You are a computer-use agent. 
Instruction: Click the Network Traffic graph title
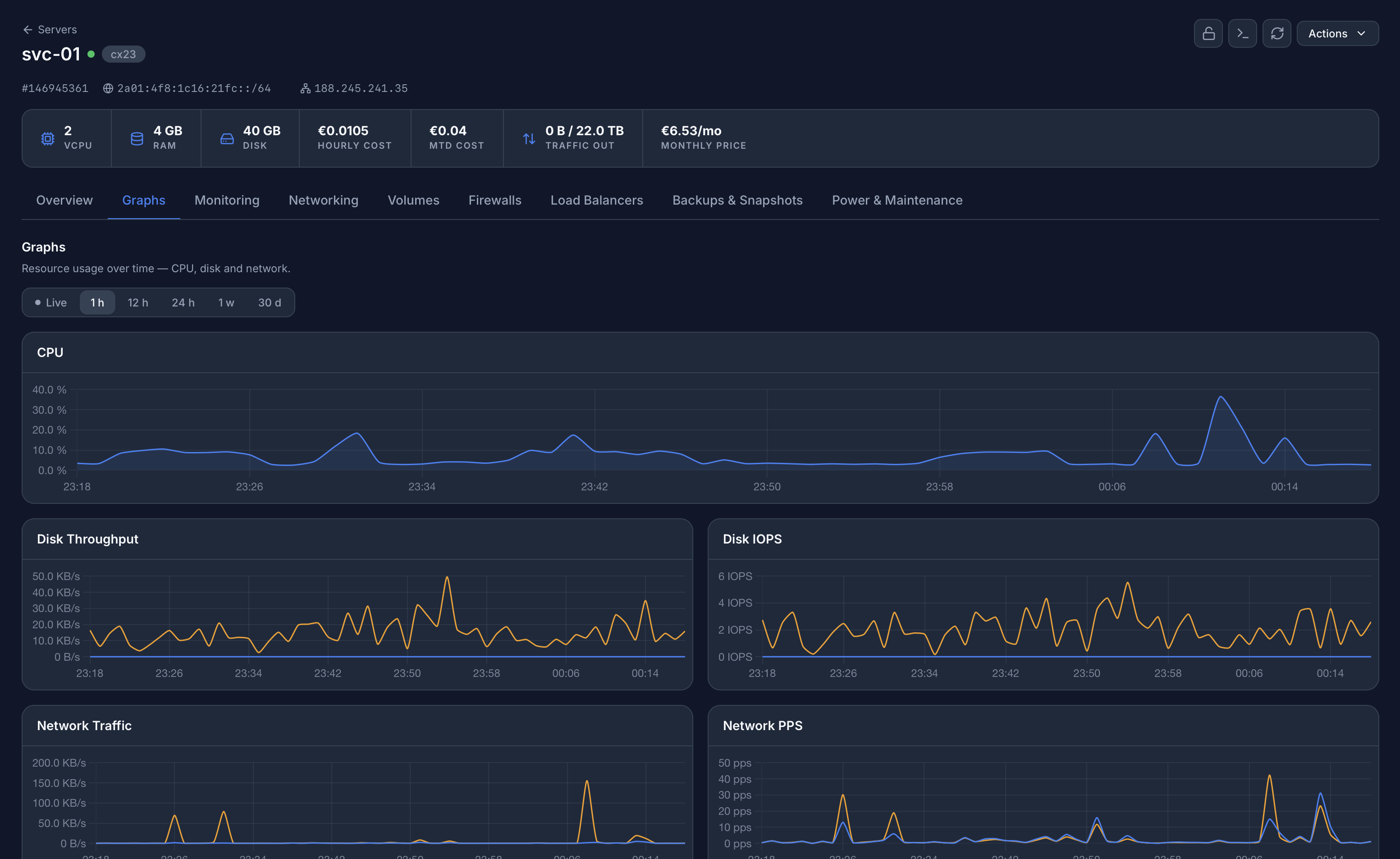tap(84, 726)
